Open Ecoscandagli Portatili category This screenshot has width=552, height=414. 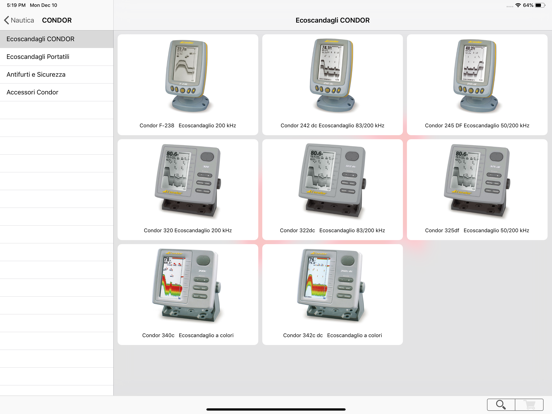(56, 57)
